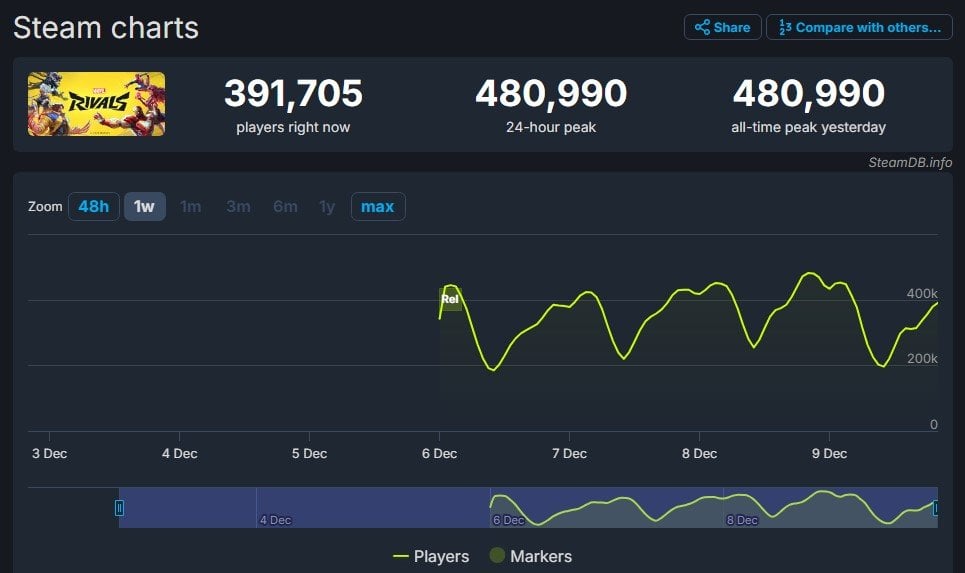The width and height of the screenshot is (965, 573).
Task: Click the Rel release marker on chart
Action: 450,299
